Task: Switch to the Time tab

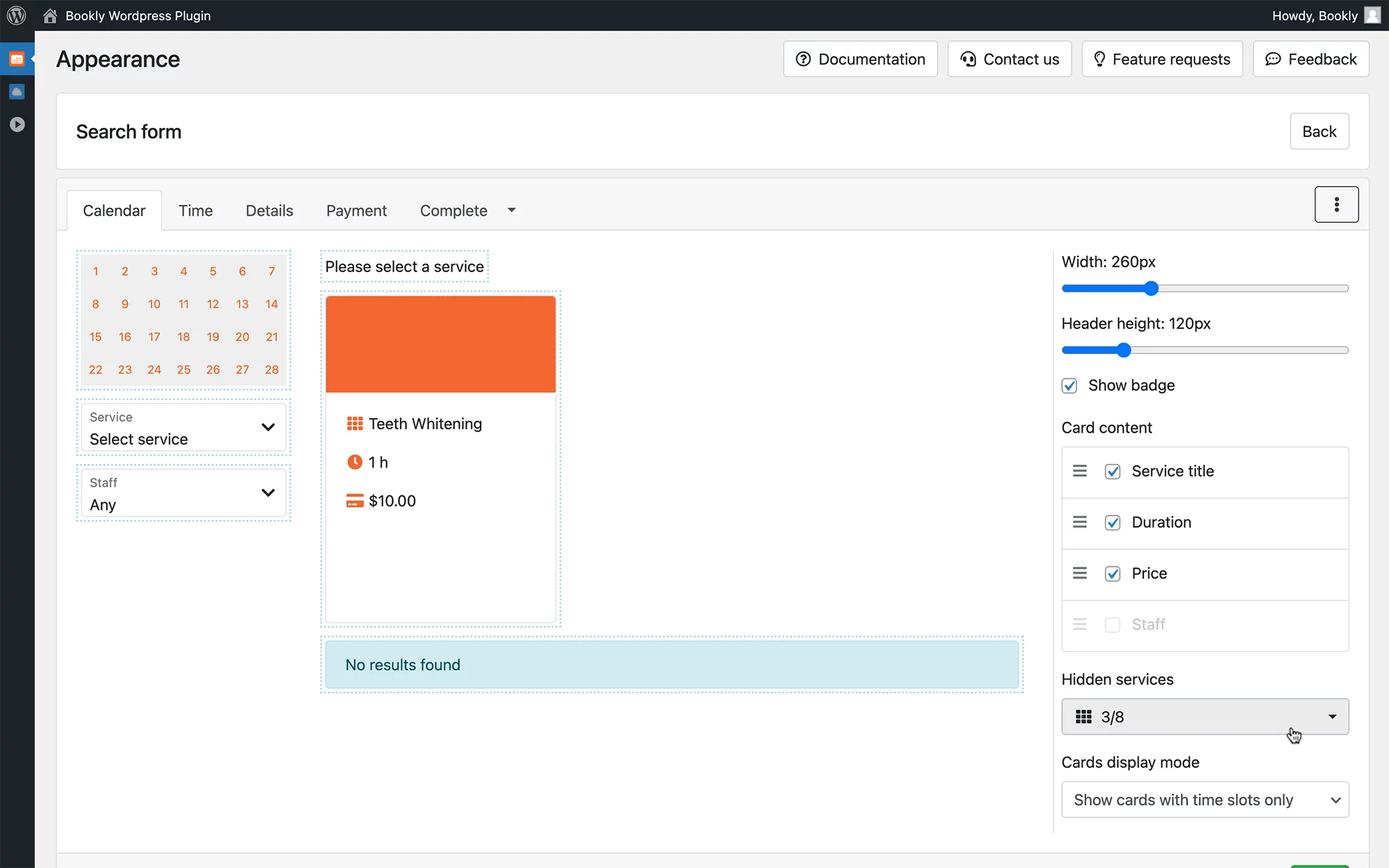Action: coord(195,210)
